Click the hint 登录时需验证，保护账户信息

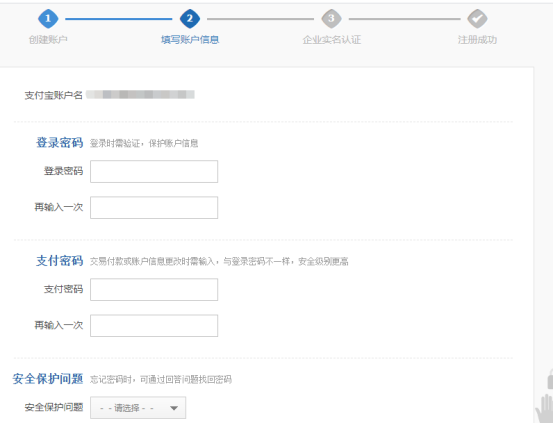tap(144, 143)
